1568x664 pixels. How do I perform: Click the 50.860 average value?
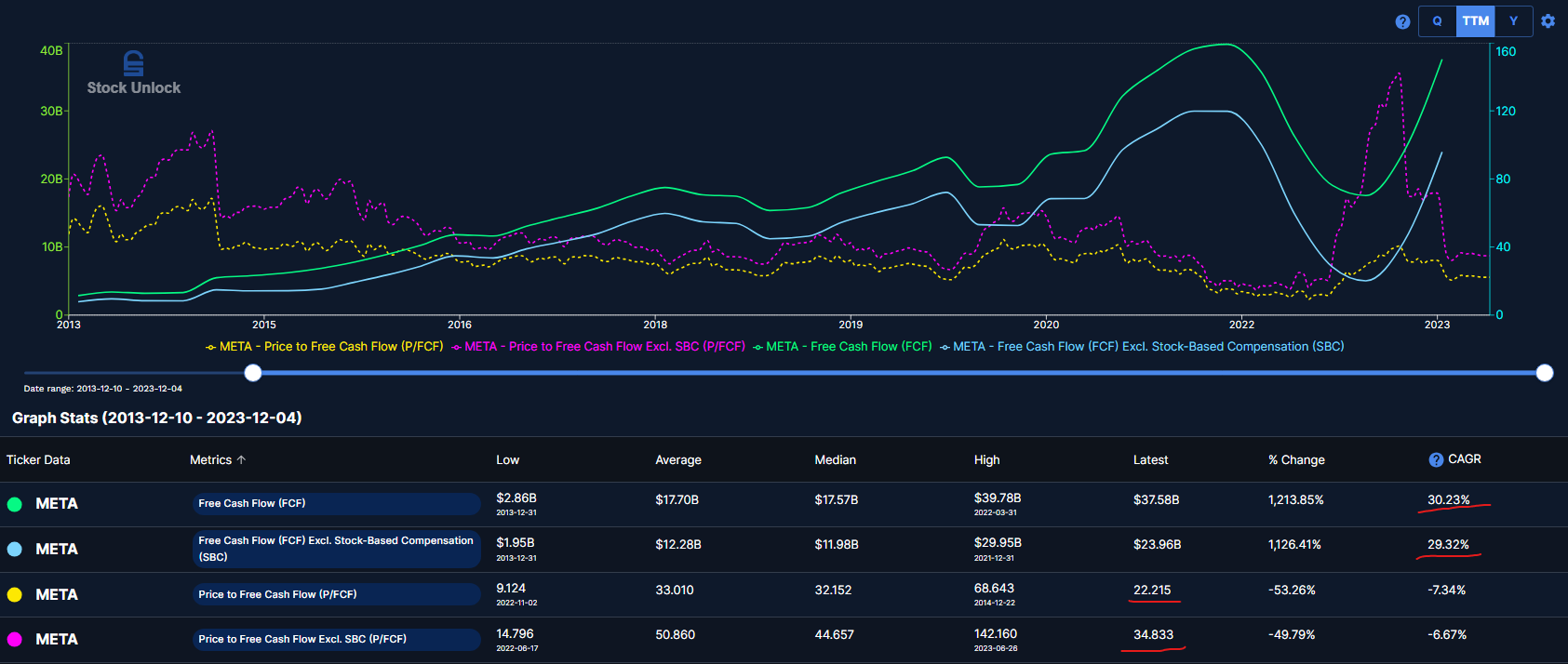(x=676, y=635)
